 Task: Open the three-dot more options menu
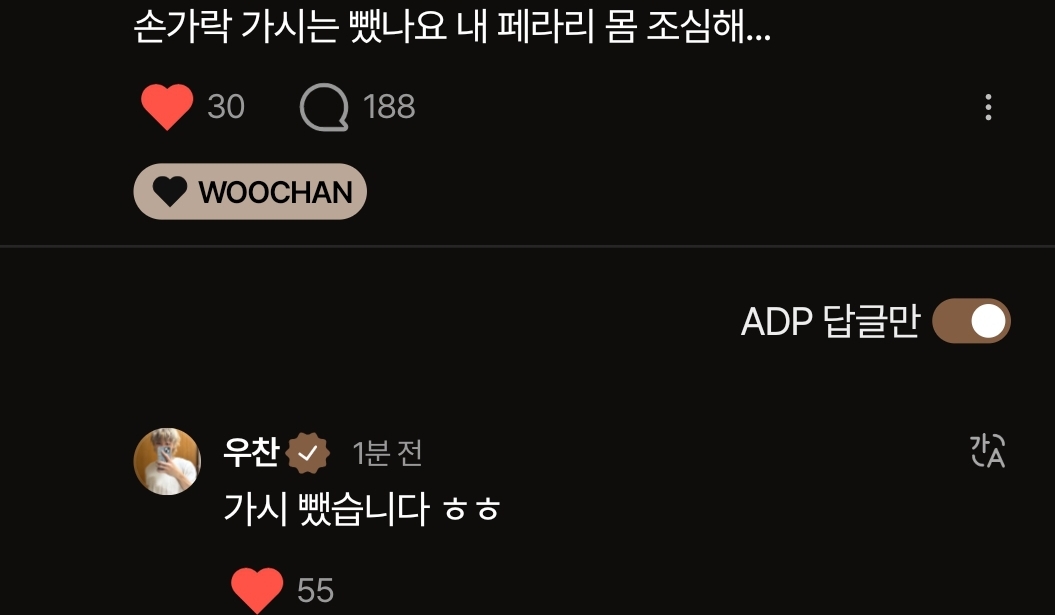pyautogui.click(x=988, y=108)
